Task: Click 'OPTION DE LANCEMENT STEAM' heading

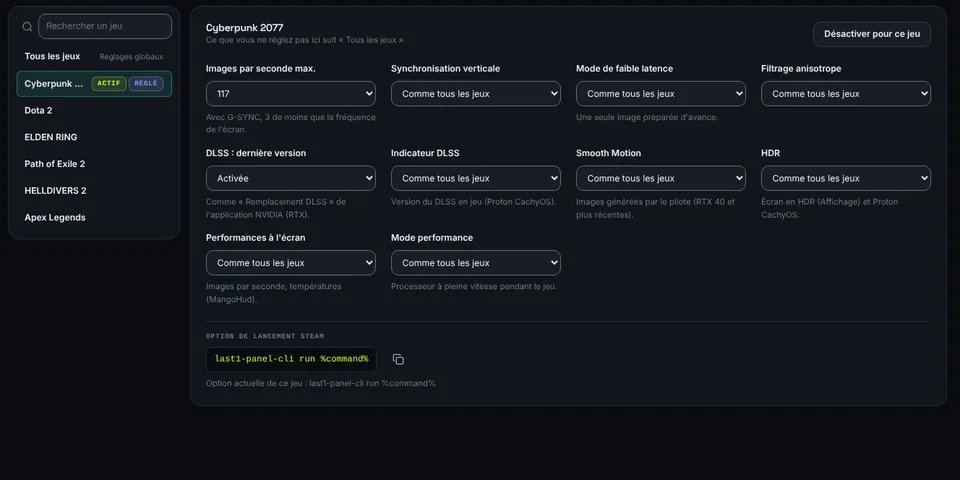Action: pyautogui.click(x=265, y=336)
